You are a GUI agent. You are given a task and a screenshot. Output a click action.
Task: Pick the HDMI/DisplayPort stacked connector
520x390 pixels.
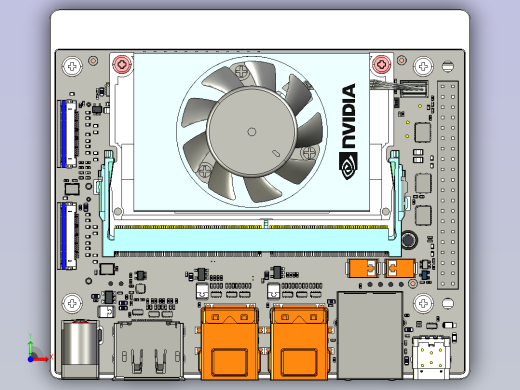point(149,350)
